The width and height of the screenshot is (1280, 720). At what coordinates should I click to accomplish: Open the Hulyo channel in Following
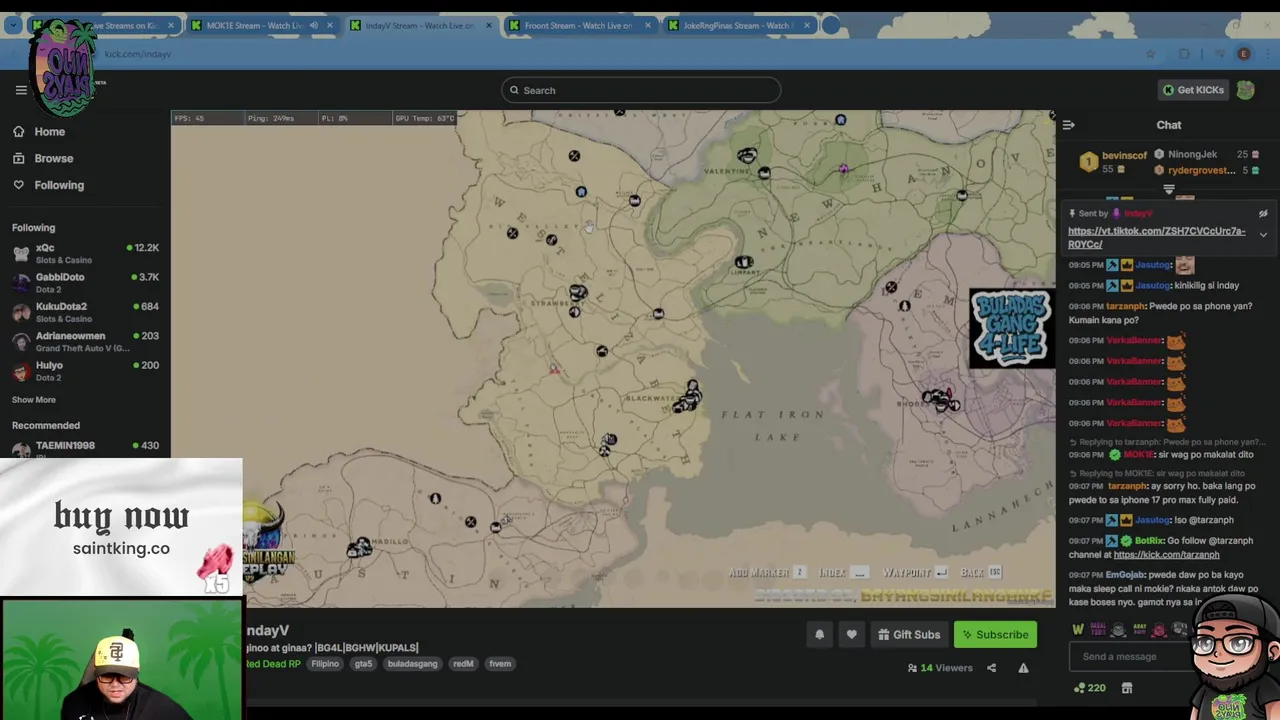tap(85, 371)
